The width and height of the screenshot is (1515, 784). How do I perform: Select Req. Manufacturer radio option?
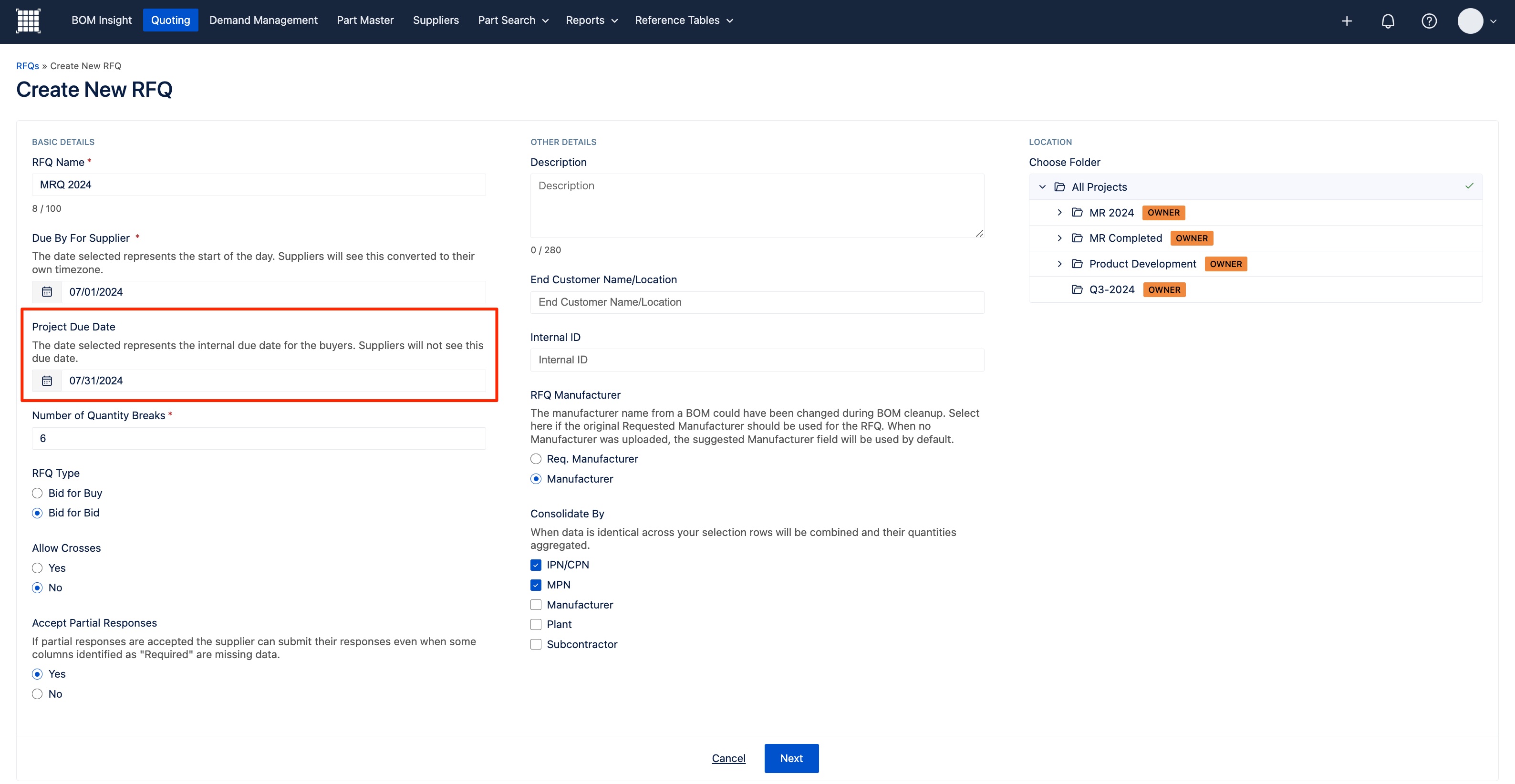click(x=536, y=459)
